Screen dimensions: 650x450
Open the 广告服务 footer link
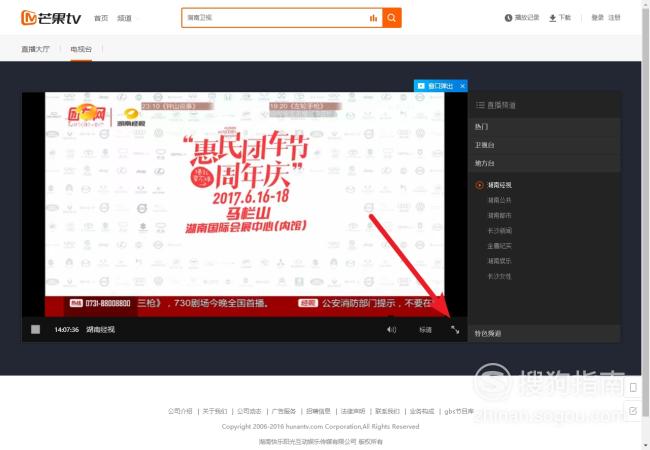click(x=284, y=411)
